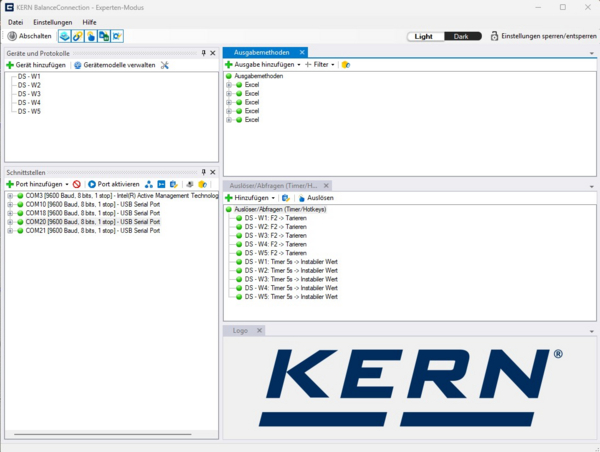Click the Auslösen button
The image size is (600, 452).
click(316, 198)
